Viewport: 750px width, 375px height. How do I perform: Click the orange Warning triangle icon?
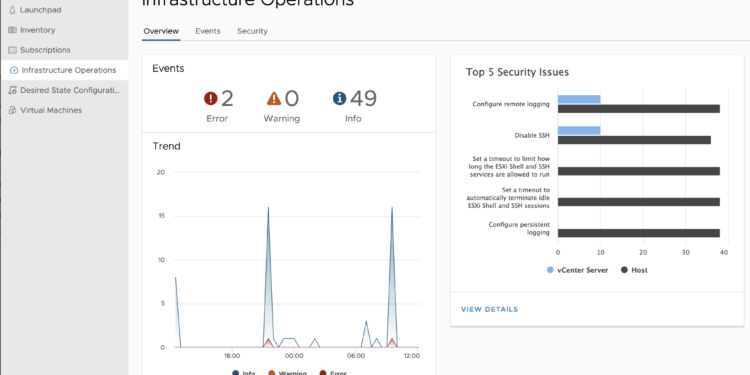(274, 99)
